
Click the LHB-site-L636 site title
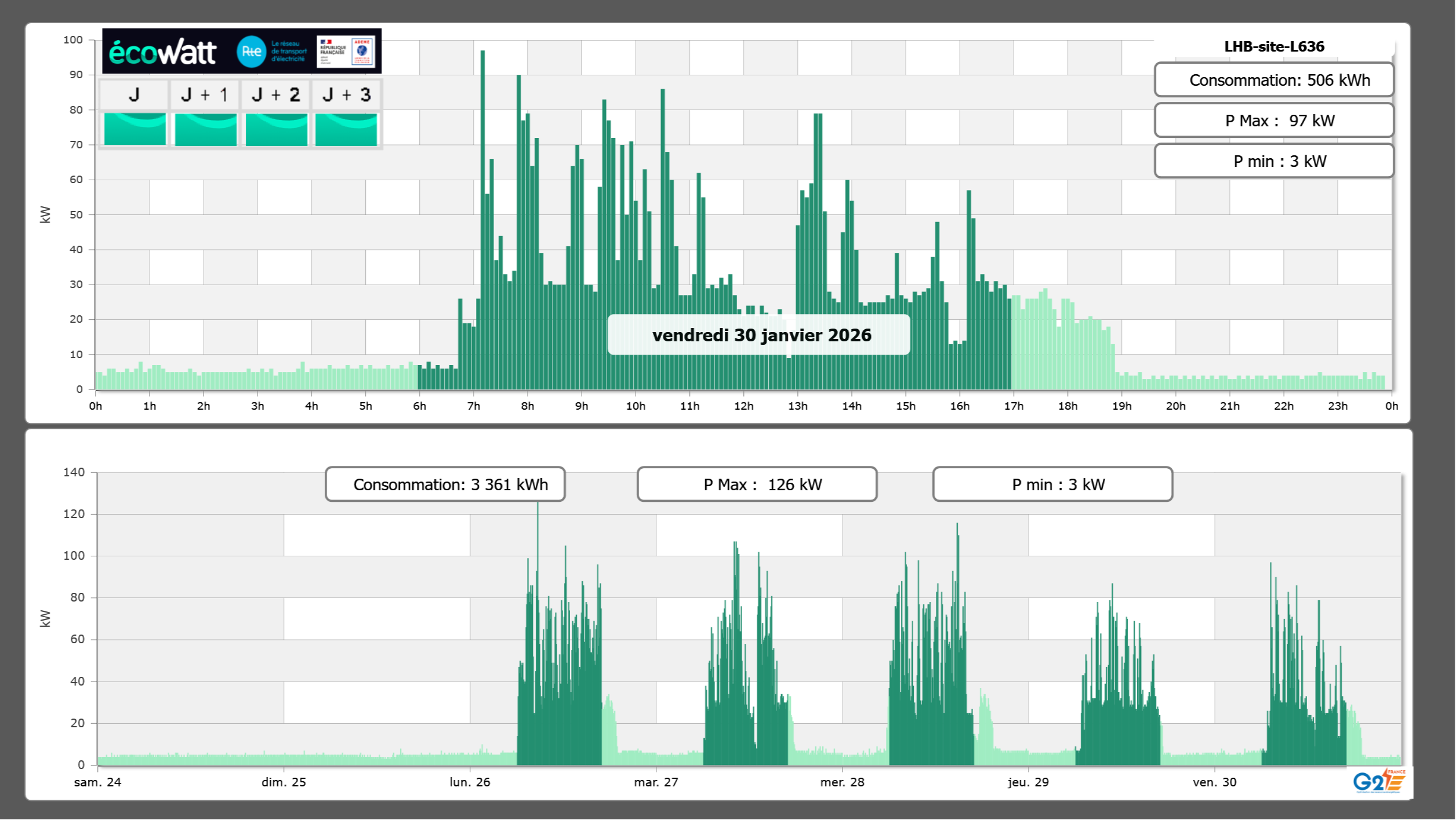tap(1273, 46)
